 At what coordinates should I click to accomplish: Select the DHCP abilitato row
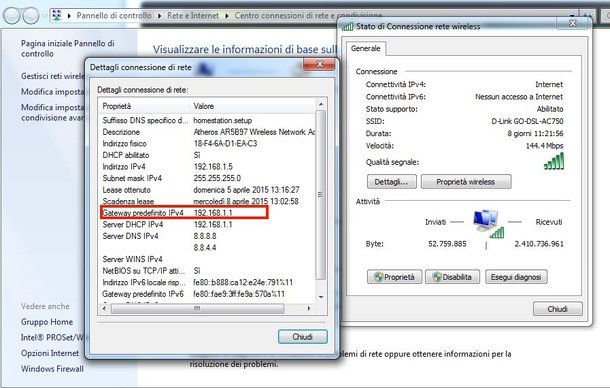click(208, 155)
